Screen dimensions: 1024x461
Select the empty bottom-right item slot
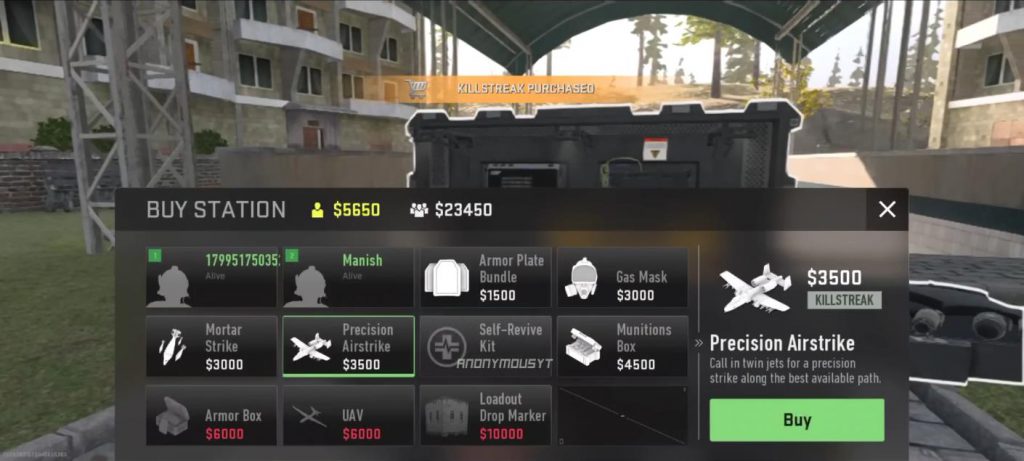[x=622, y=416]
